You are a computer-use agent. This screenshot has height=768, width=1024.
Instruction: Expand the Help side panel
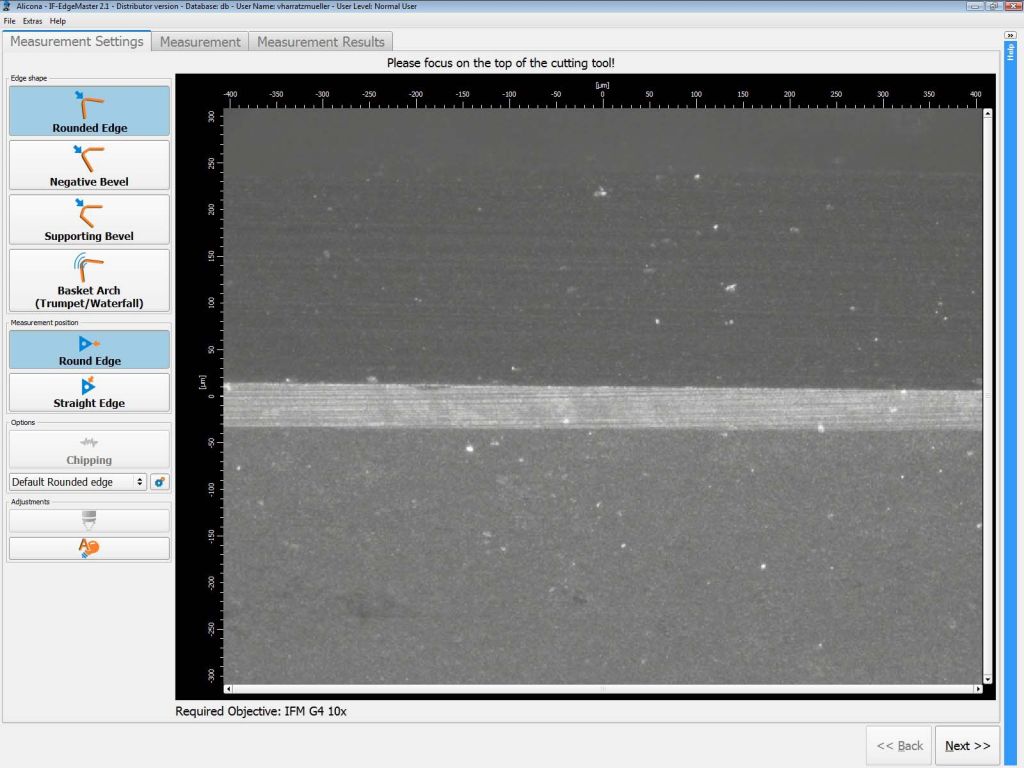1010,35
